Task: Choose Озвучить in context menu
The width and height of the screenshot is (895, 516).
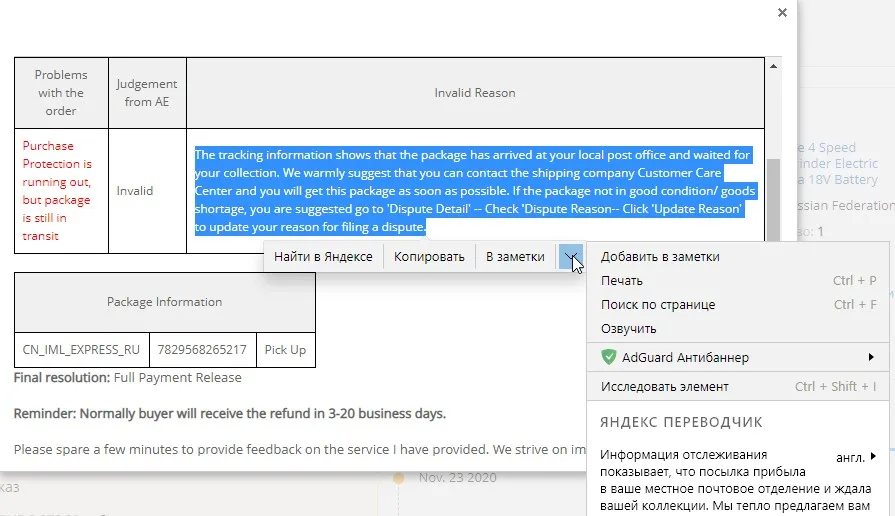Action: pos(738,329)
